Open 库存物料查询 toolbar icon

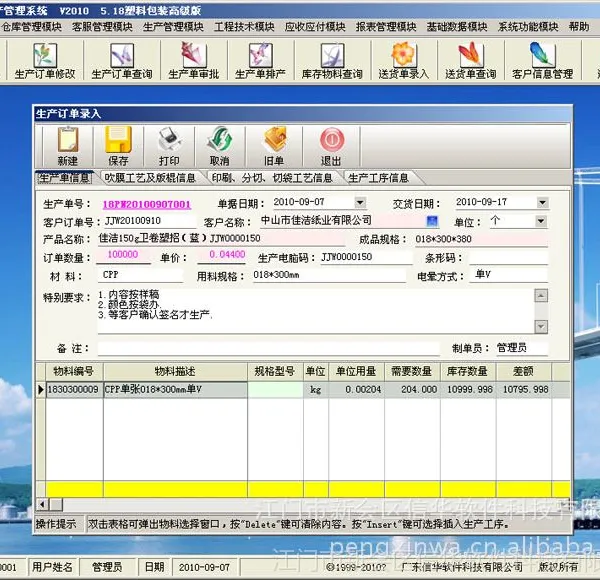click(x=332, y=60)
